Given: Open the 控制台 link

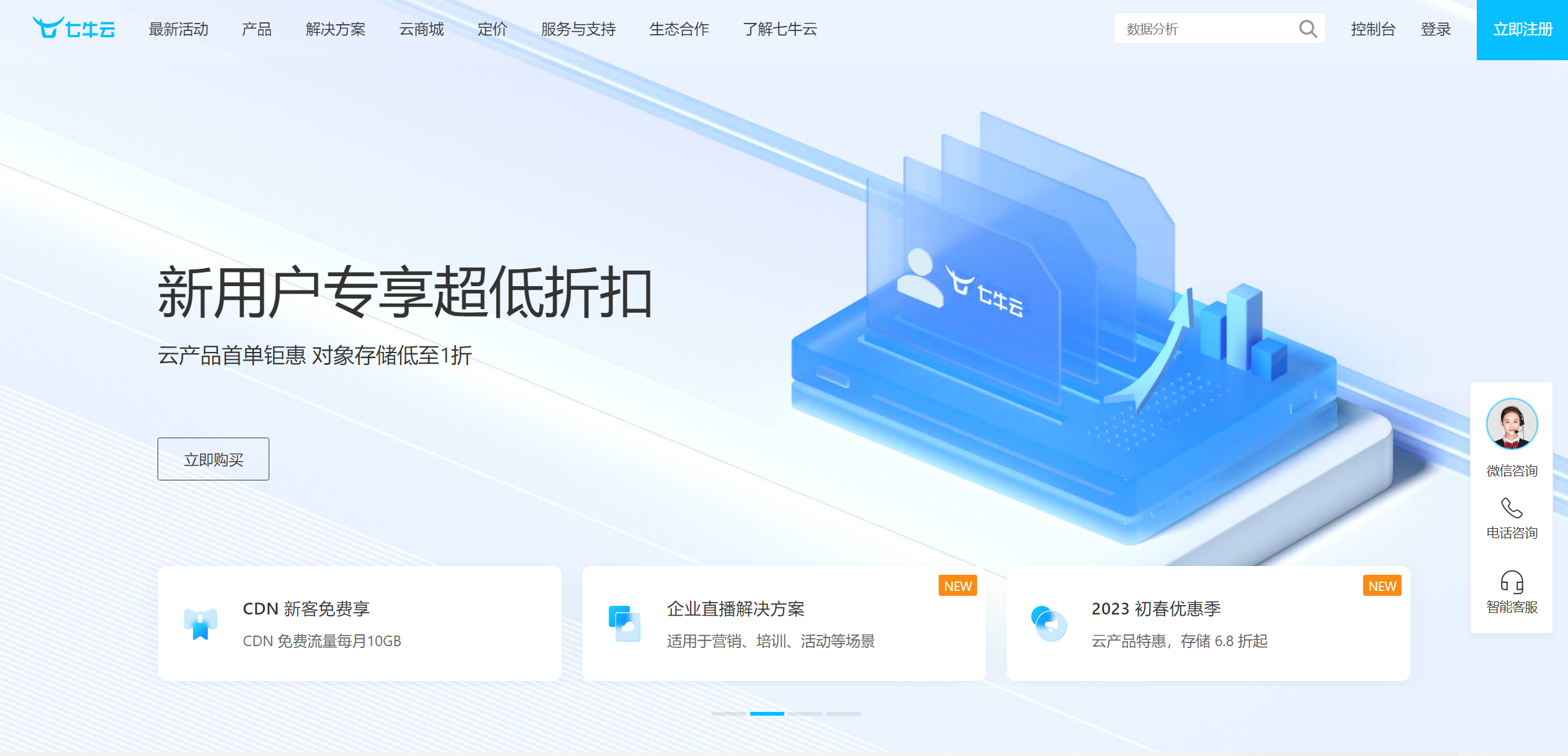Looking at the screenshot, I should (x=1373, y=29).
